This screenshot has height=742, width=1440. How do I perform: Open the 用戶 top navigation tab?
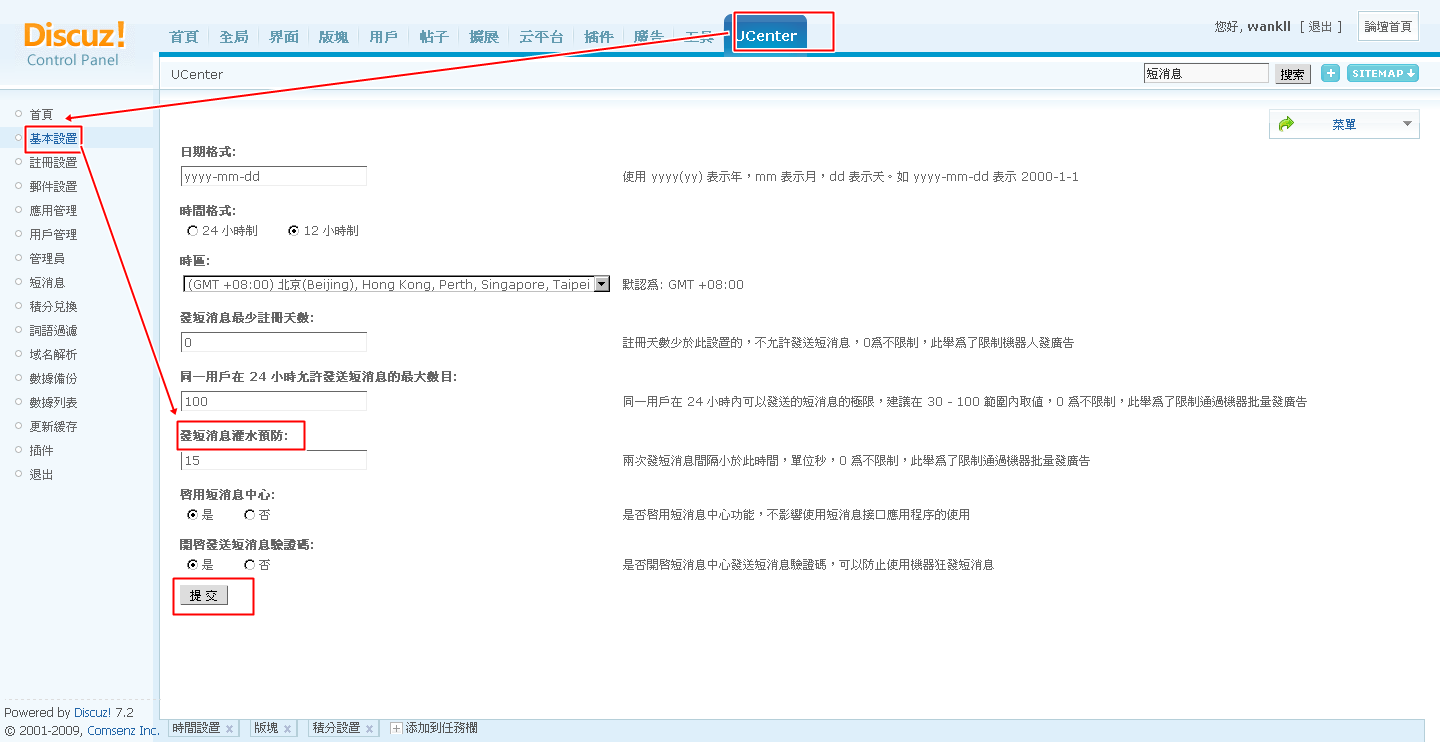point(384,37)
